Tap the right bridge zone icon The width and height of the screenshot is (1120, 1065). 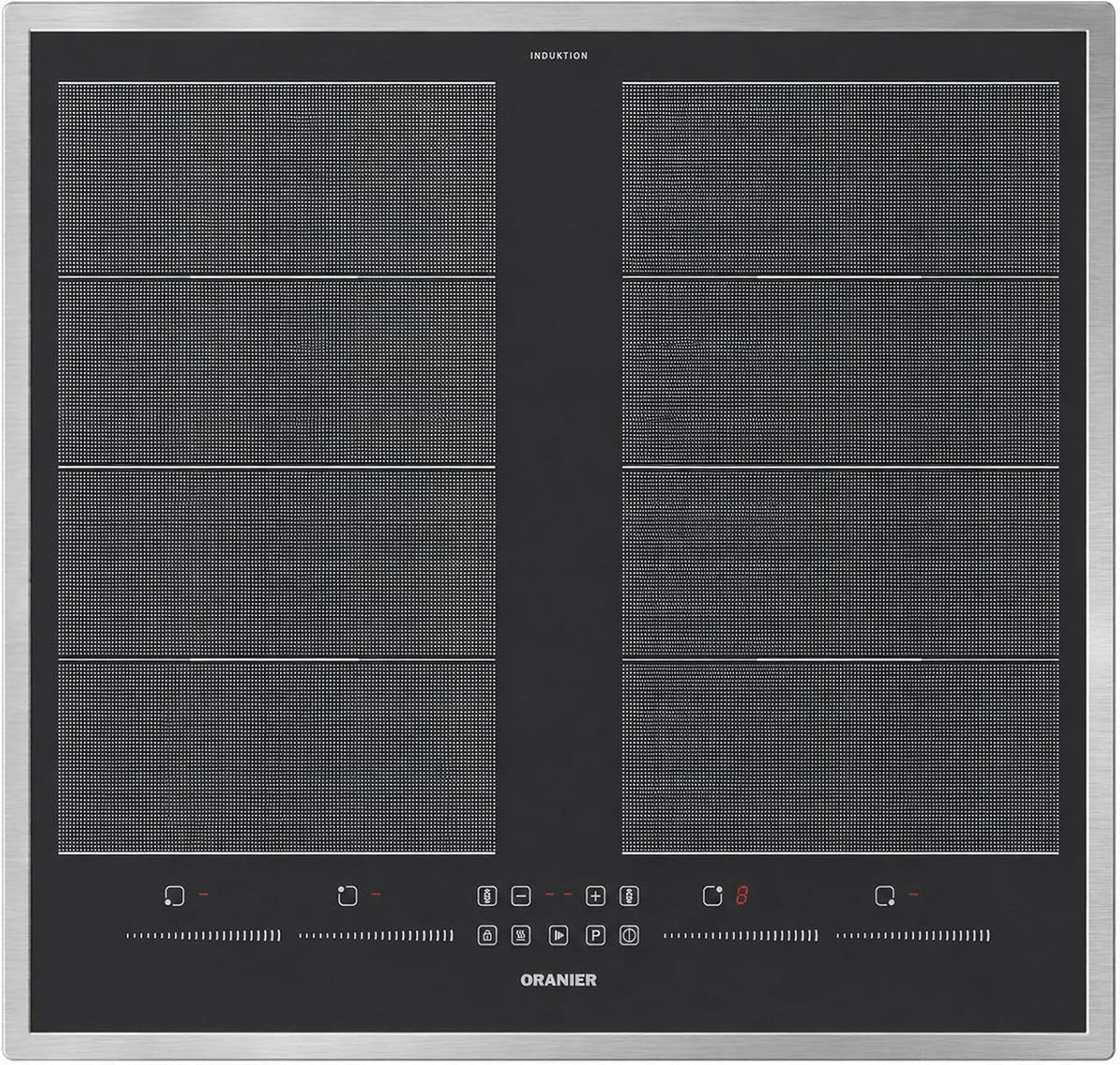(630, 896)
